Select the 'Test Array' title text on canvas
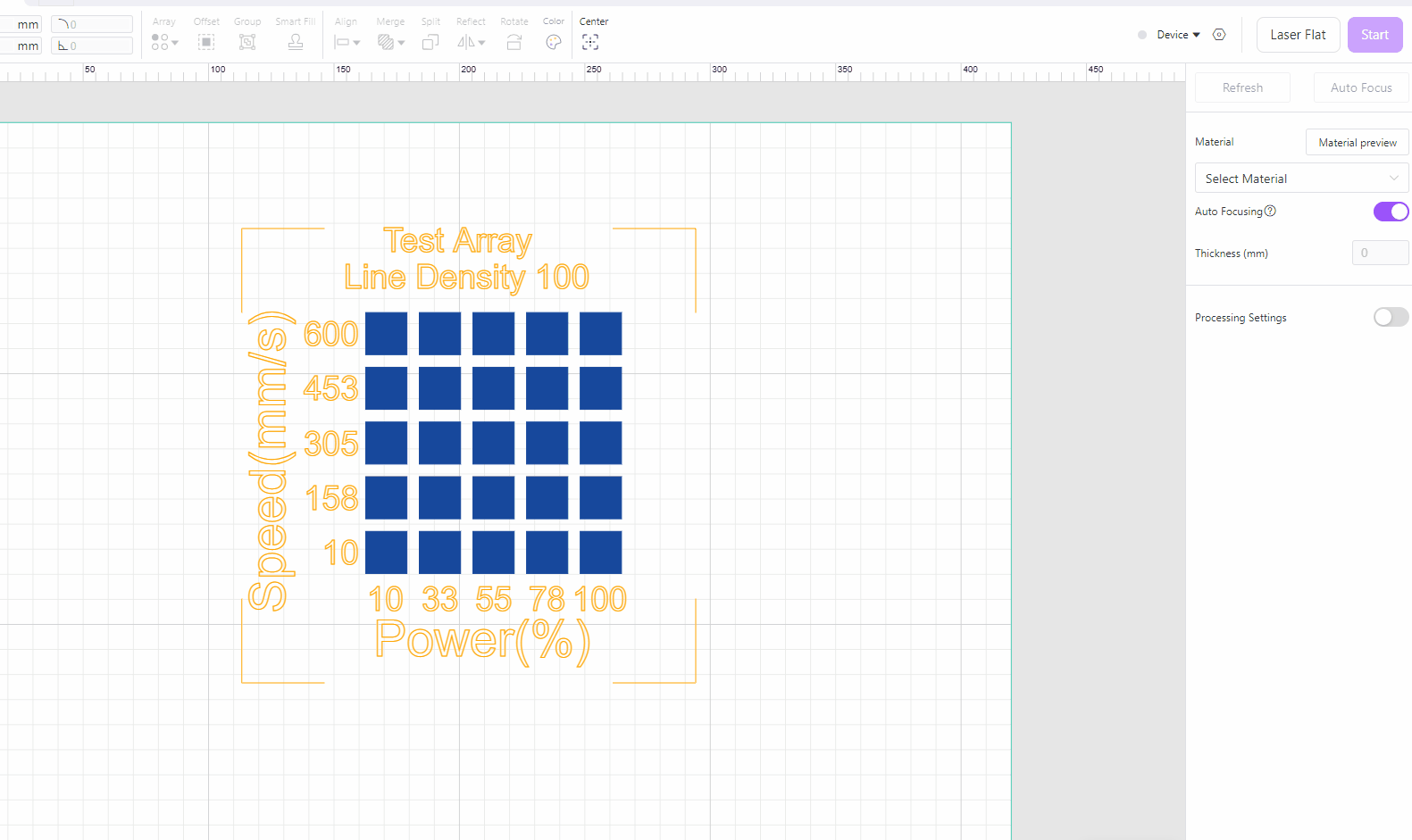This screenshot has height=840, width=1412. coord(458,241)
